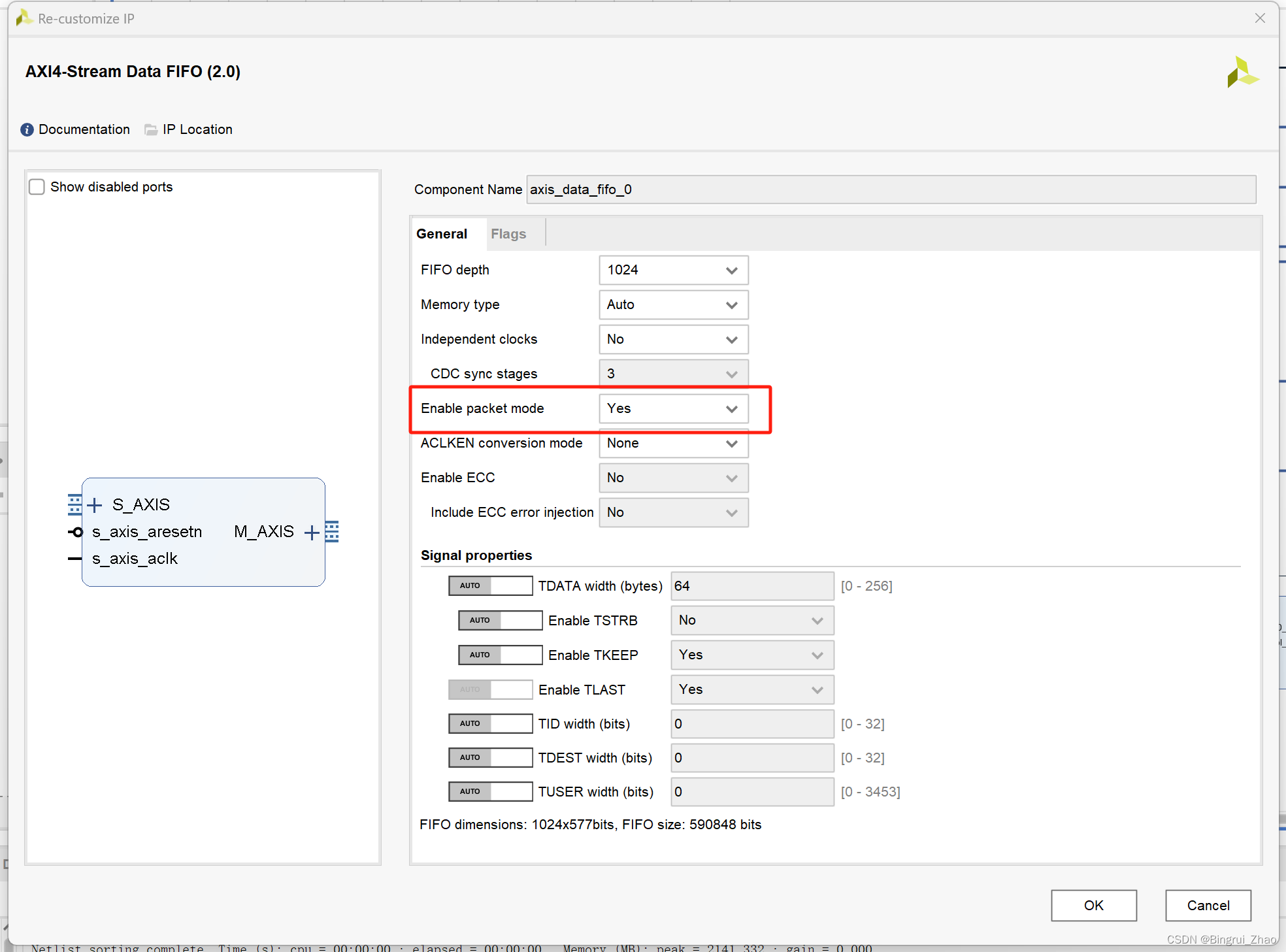Image resolution: width=1286 pixels, height=952 pixels.
Task: Open the Enable packet mode dropdown
Action: [673, 408]
